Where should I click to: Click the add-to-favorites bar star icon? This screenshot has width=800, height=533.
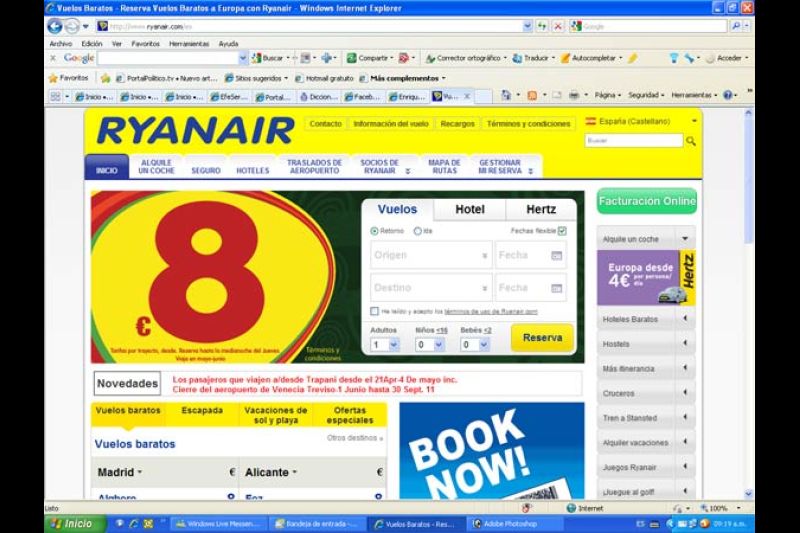pos(105,78)
